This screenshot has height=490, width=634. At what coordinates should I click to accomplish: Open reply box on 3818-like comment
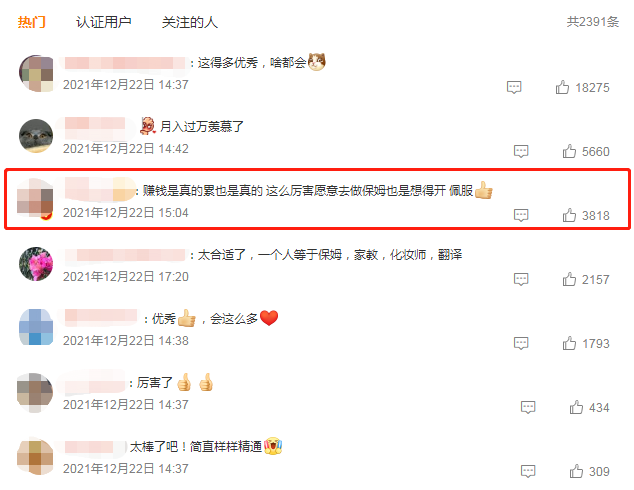click(521, 215)
